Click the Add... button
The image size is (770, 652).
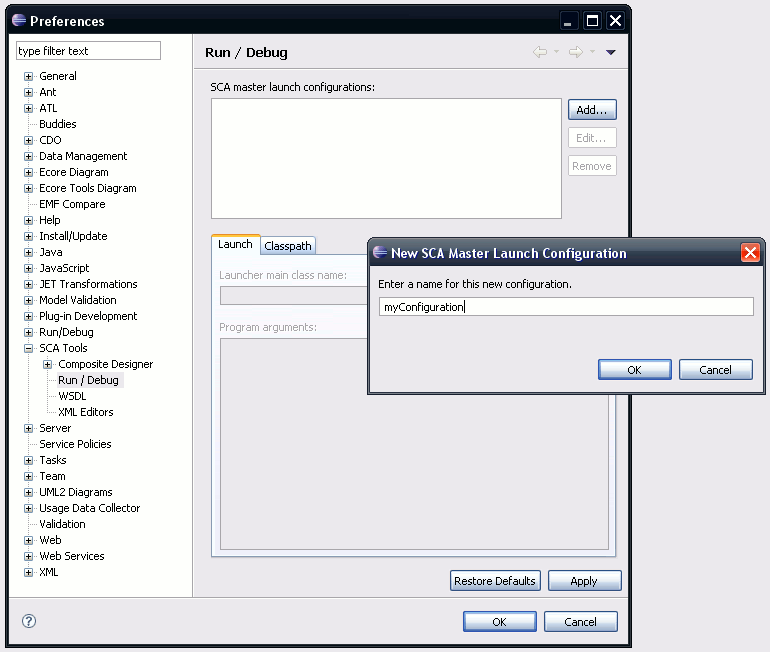[x=592, y=109]
